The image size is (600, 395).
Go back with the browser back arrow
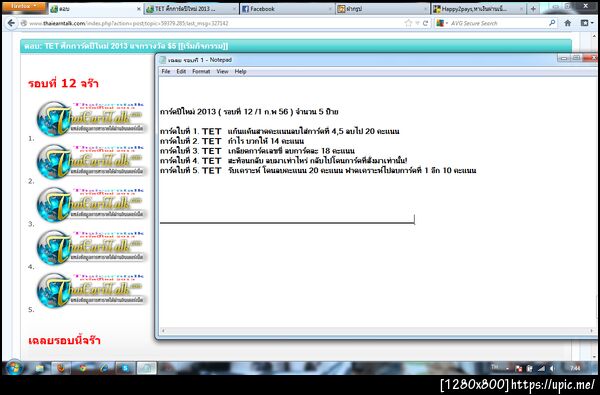[11, 23]
